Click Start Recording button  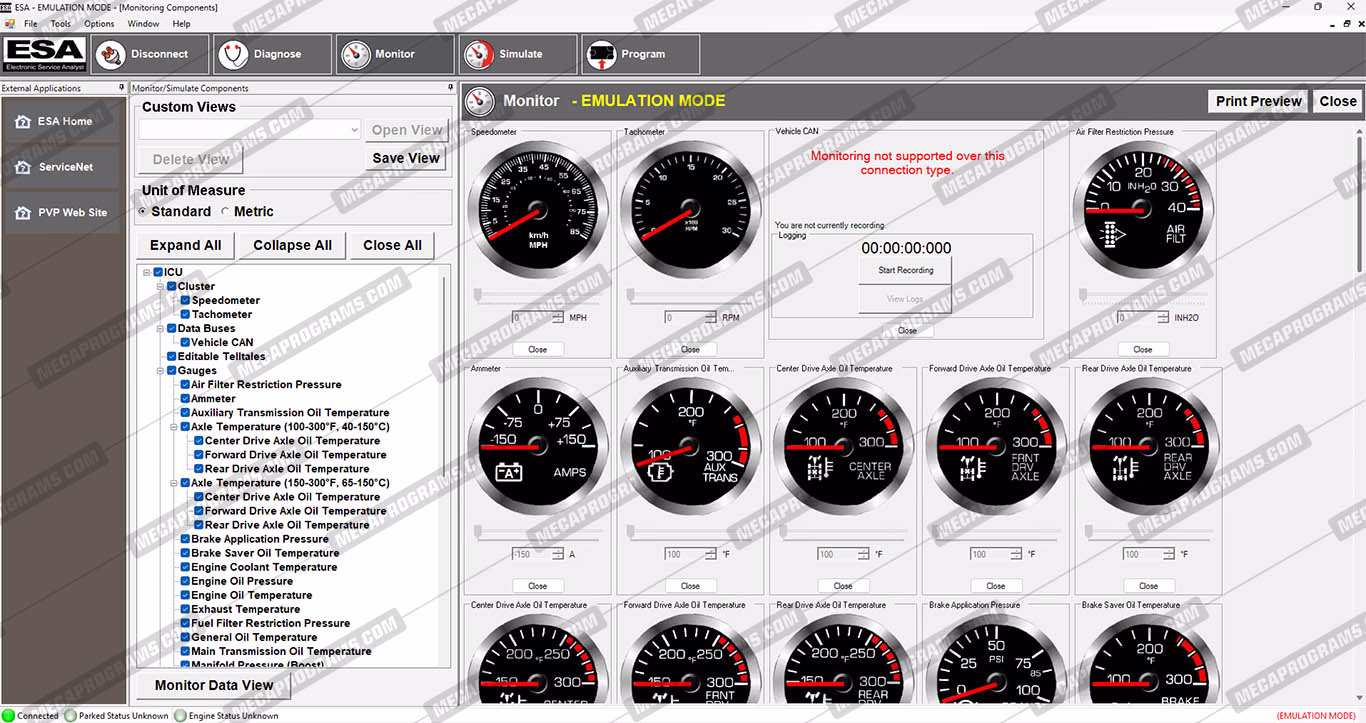(906, 270)
